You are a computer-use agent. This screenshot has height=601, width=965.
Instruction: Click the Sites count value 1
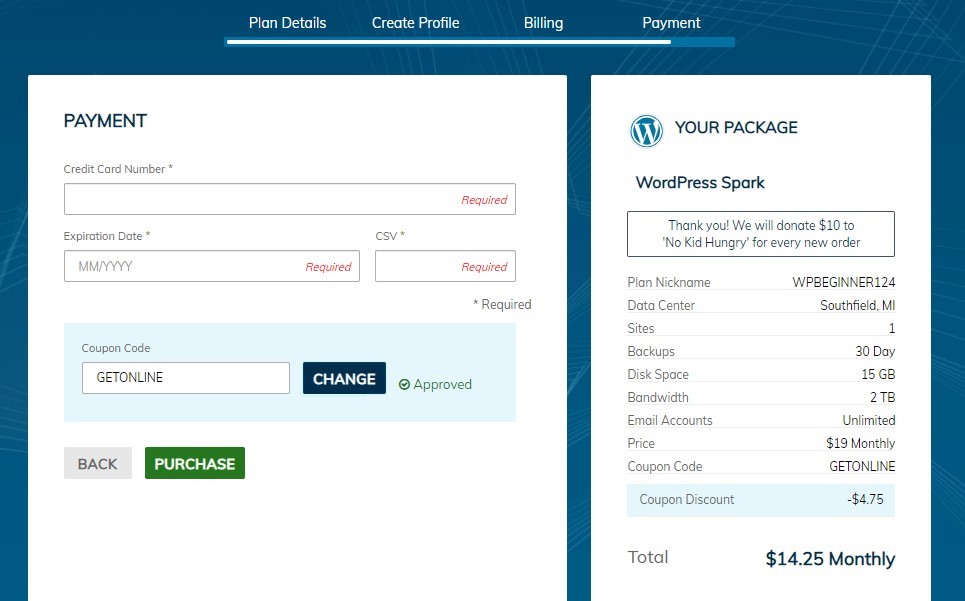892,328
